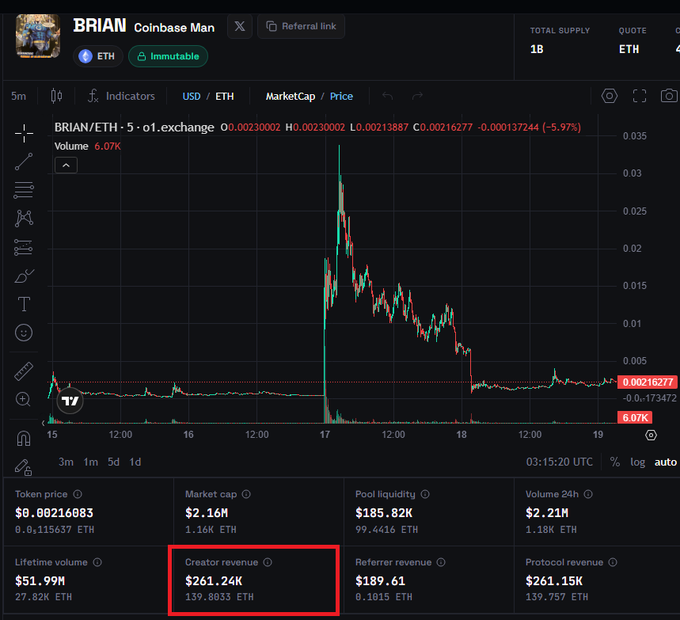Show info for Referrer revenue

pyautogui.click(x=441, y=562)
